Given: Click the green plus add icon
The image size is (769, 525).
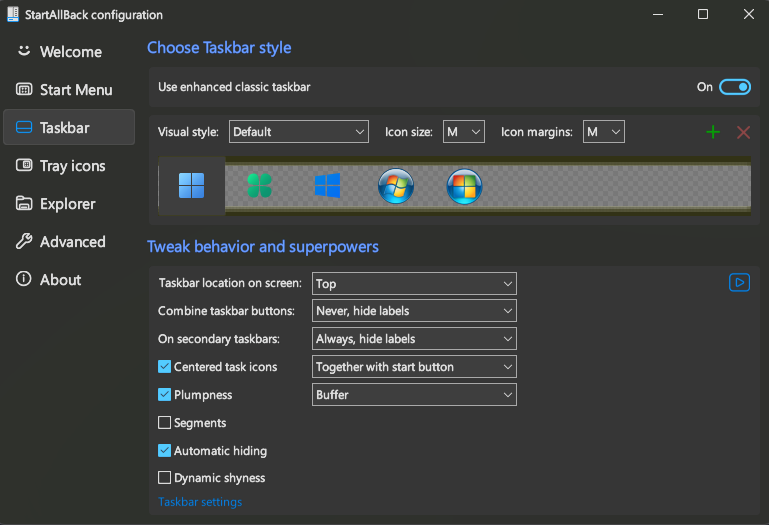Looking at the screenshot, I should pos(713,132).
